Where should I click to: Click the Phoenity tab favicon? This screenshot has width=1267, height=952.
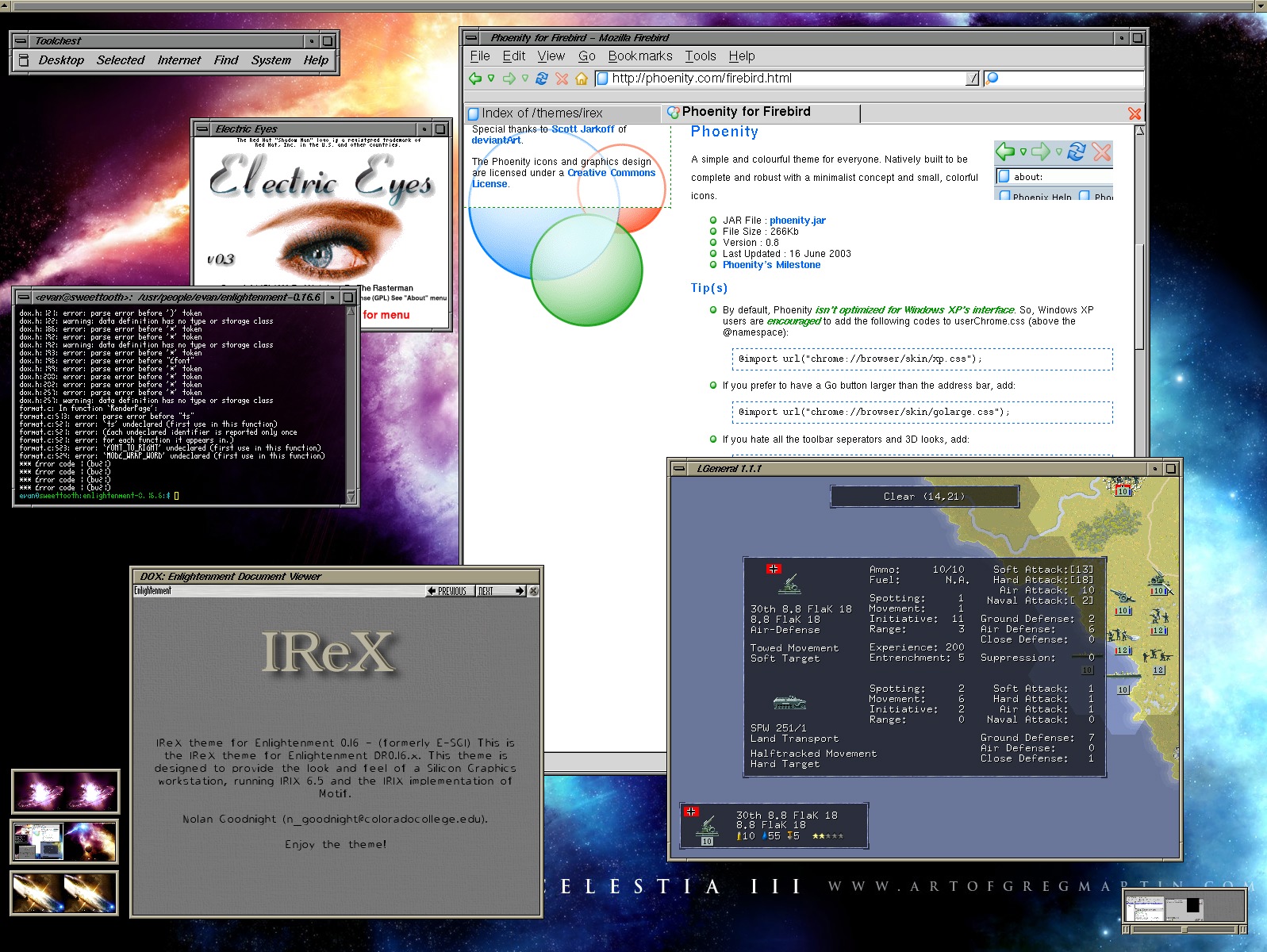(674, 113)
